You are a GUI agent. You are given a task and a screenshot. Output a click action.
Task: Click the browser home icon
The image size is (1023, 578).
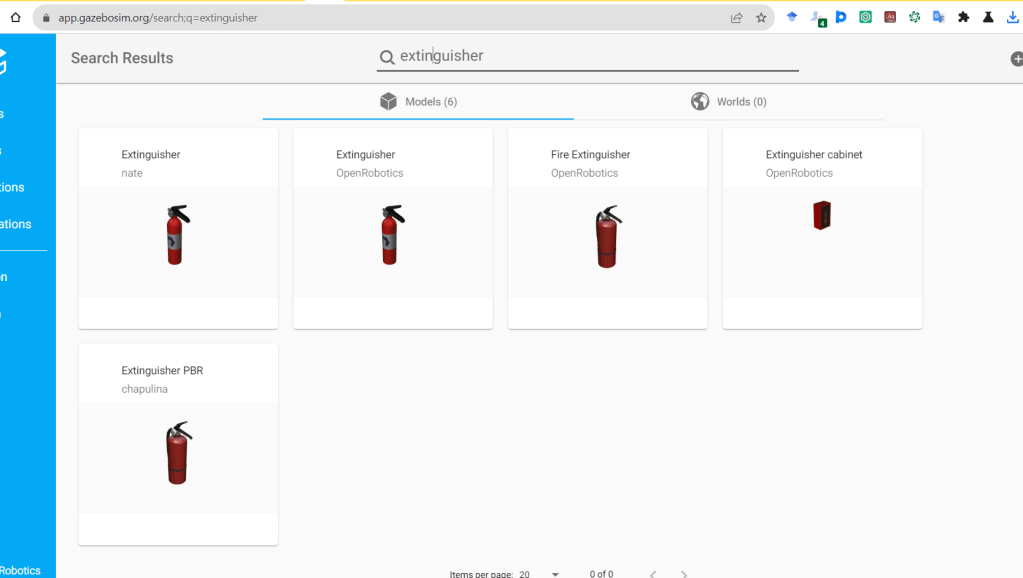(15, 17)
